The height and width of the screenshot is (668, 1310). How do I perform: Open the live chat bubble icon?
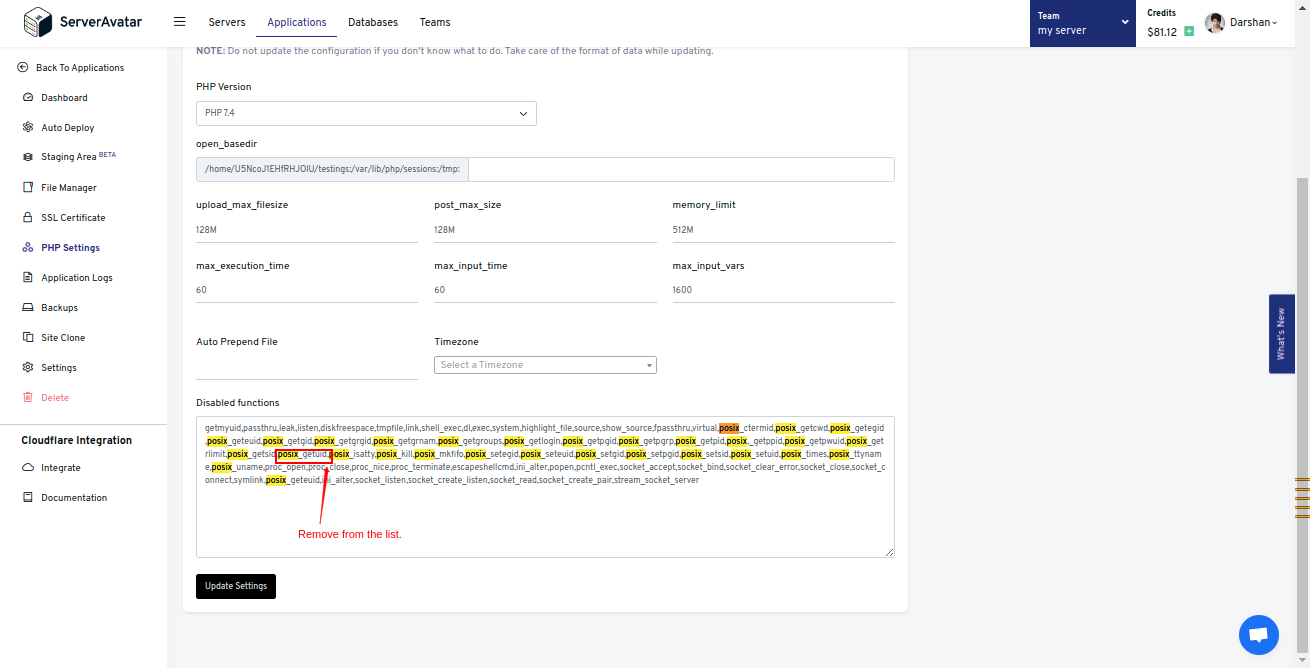pyautogui.click(x=1258, y=635)
